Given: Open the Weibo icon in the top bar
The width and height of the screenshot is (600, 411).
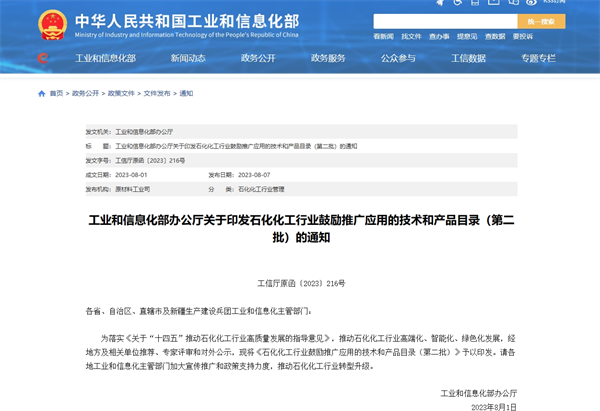Looking at the screenshot, I should [531, 2].
